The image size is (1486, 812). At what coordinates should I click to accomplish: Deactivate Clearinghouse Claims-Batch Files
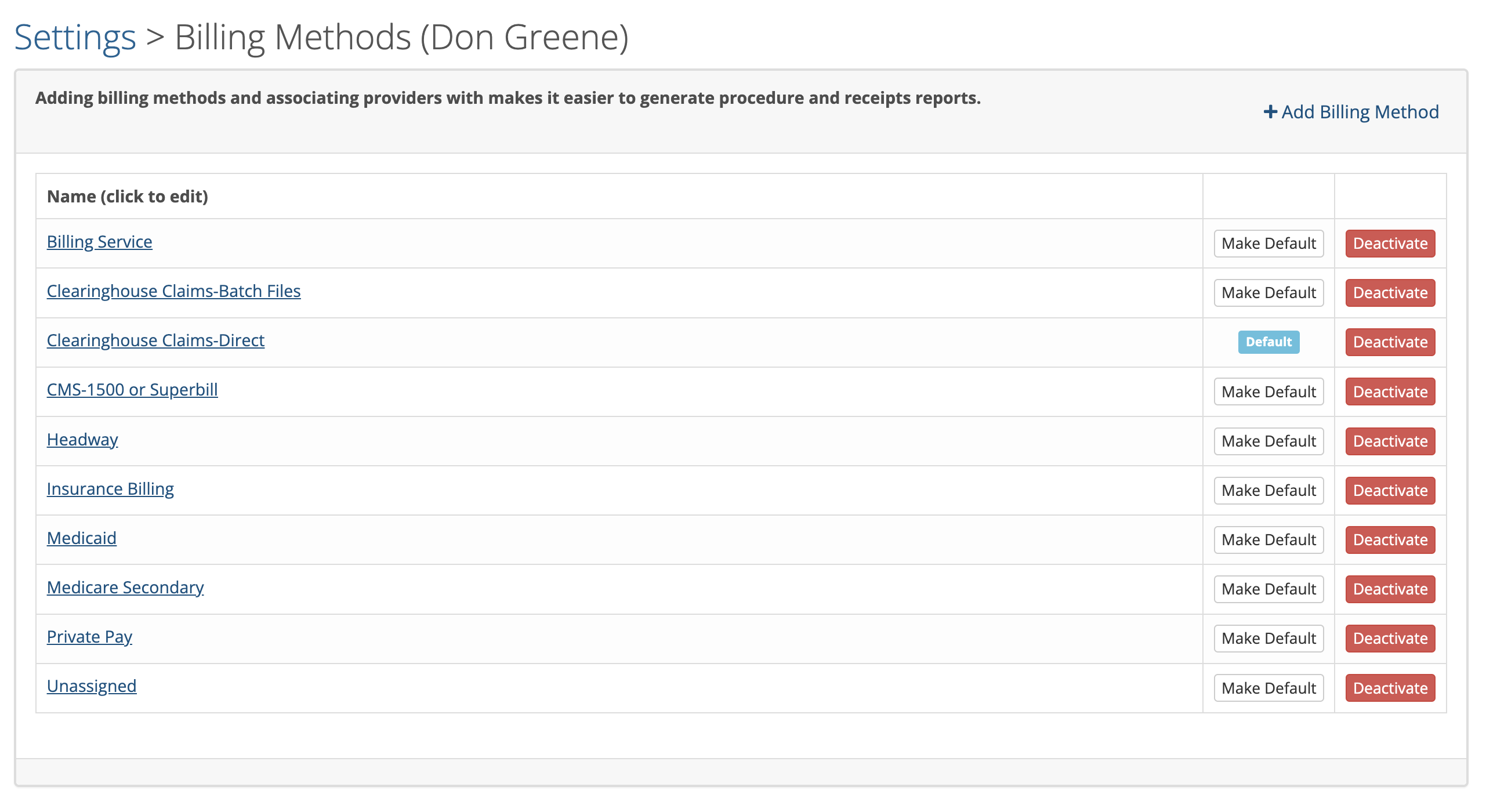click(x=1390, y=293)
